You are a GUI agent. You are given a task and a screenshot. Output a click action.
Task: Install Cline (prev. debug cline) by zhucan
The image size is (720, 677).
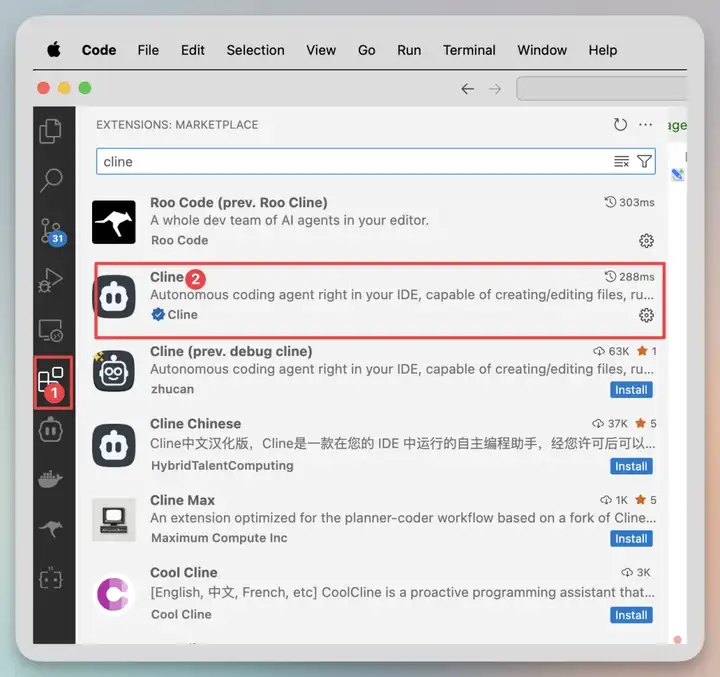coord(631,389)
